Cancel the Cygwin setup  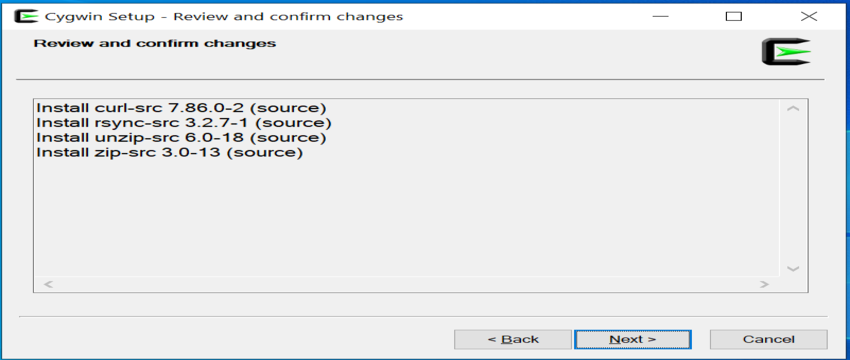769,339
